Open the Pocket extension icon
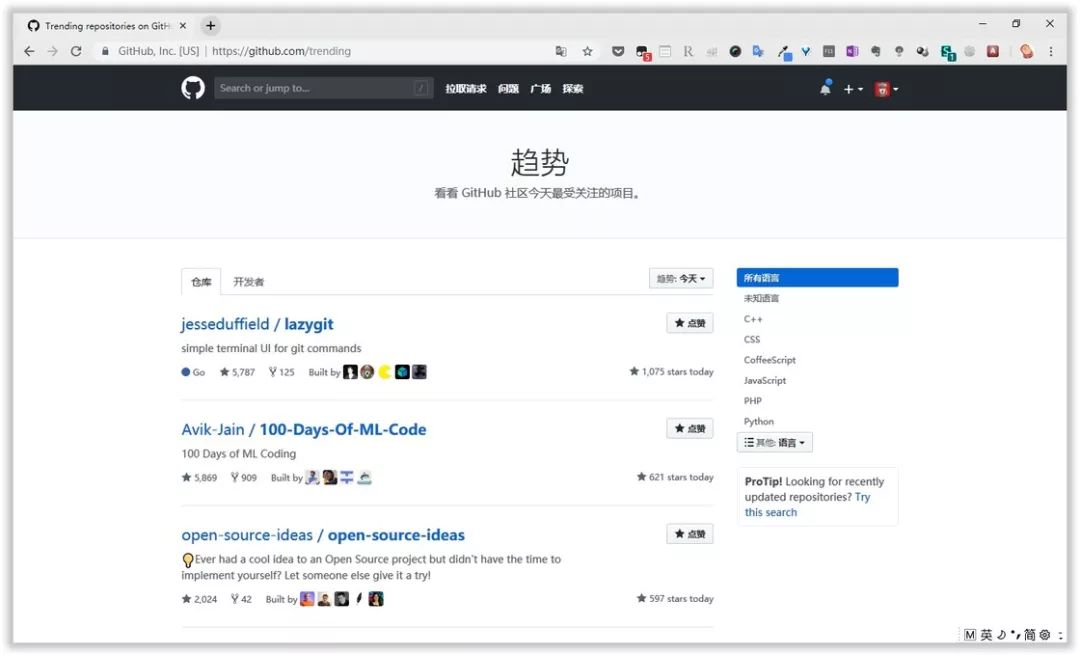Image resolution: width=1080 pixels, height=656 pixels. [x=618, y=51]
